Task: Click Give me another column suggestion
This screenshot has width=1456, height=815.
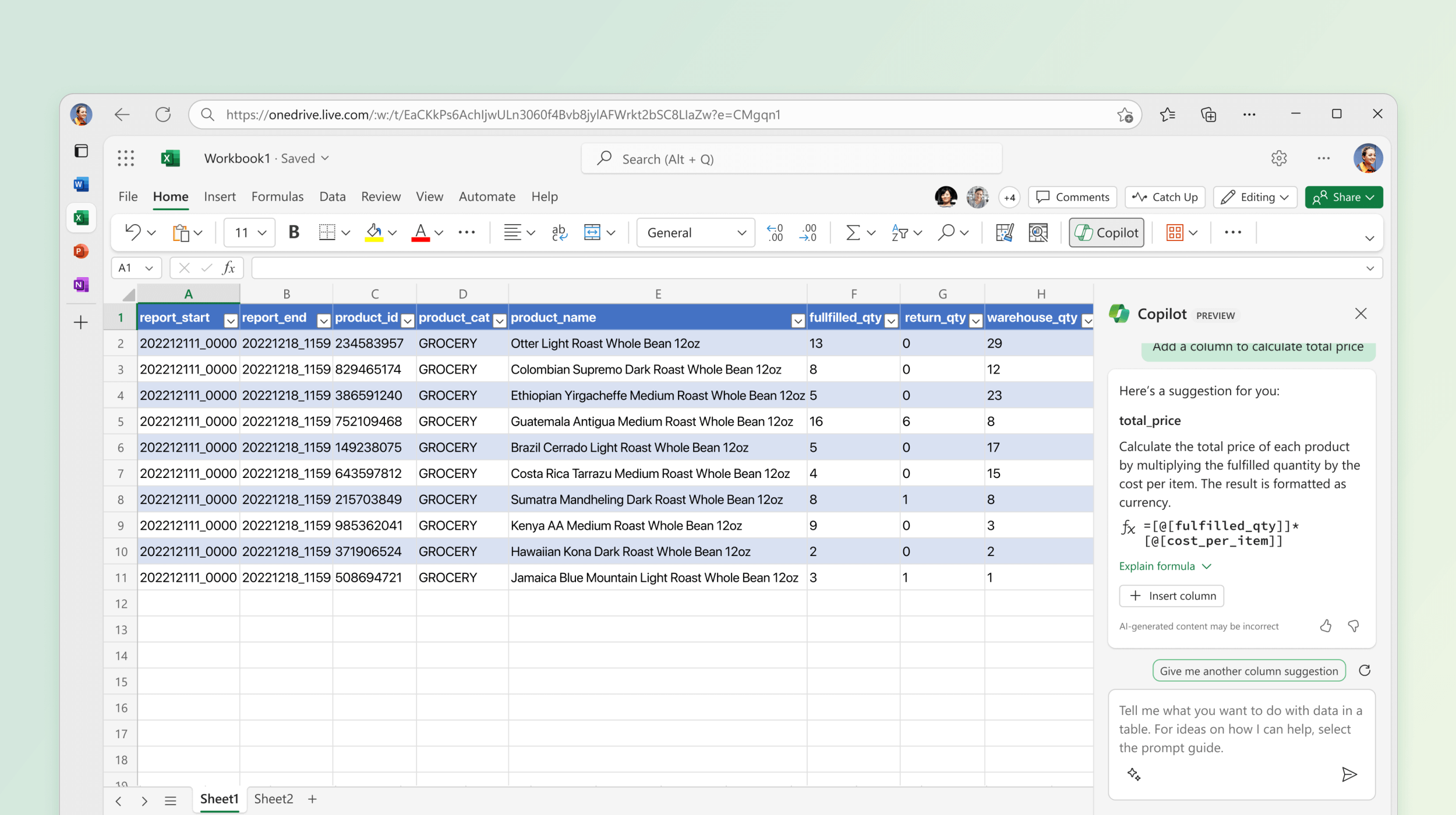Action: [x=1248, y=671]
